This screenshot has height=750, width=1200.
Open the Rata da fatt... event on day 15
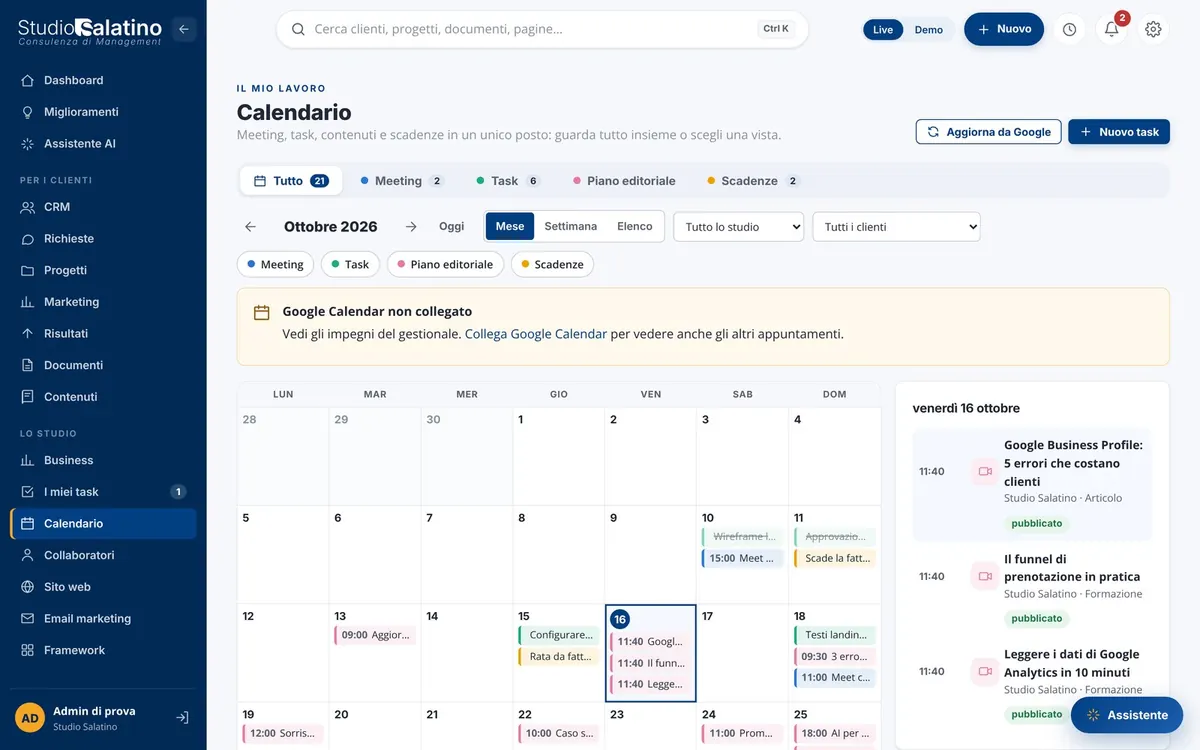click(559, 657)
